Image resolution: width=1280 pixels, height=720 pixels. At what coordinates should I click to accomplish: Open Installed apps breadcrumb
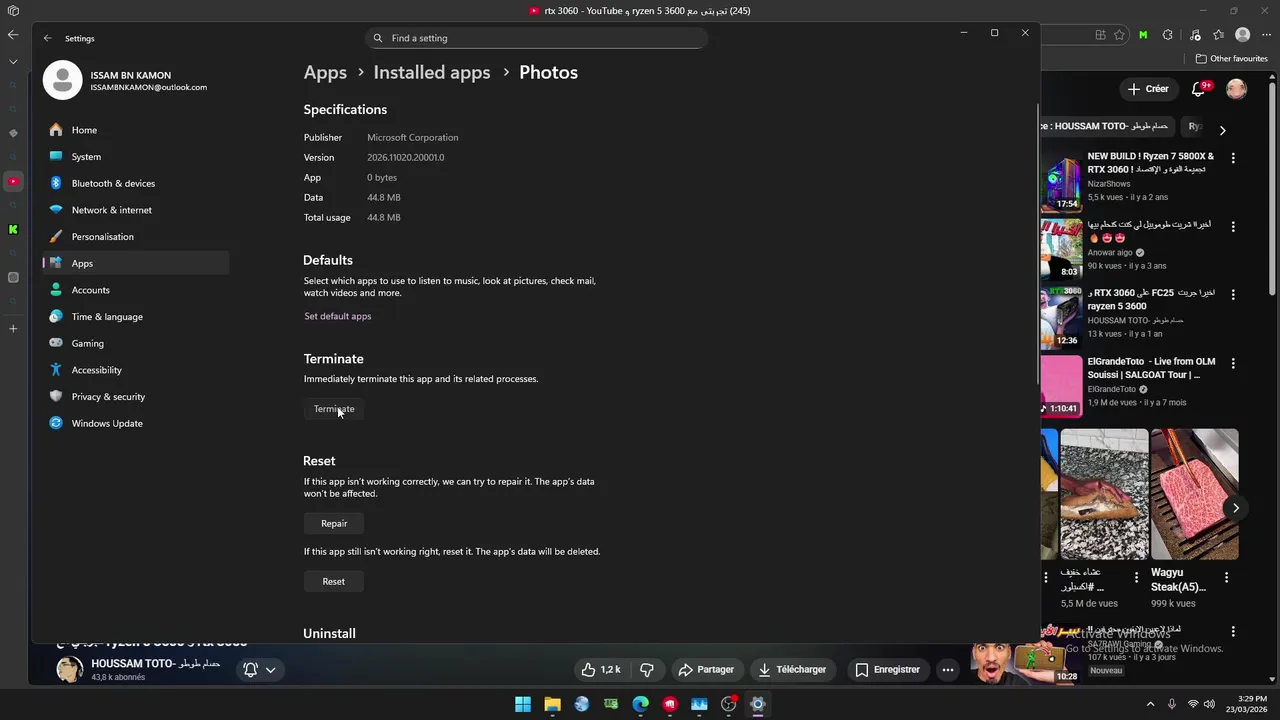pos(432,72)
